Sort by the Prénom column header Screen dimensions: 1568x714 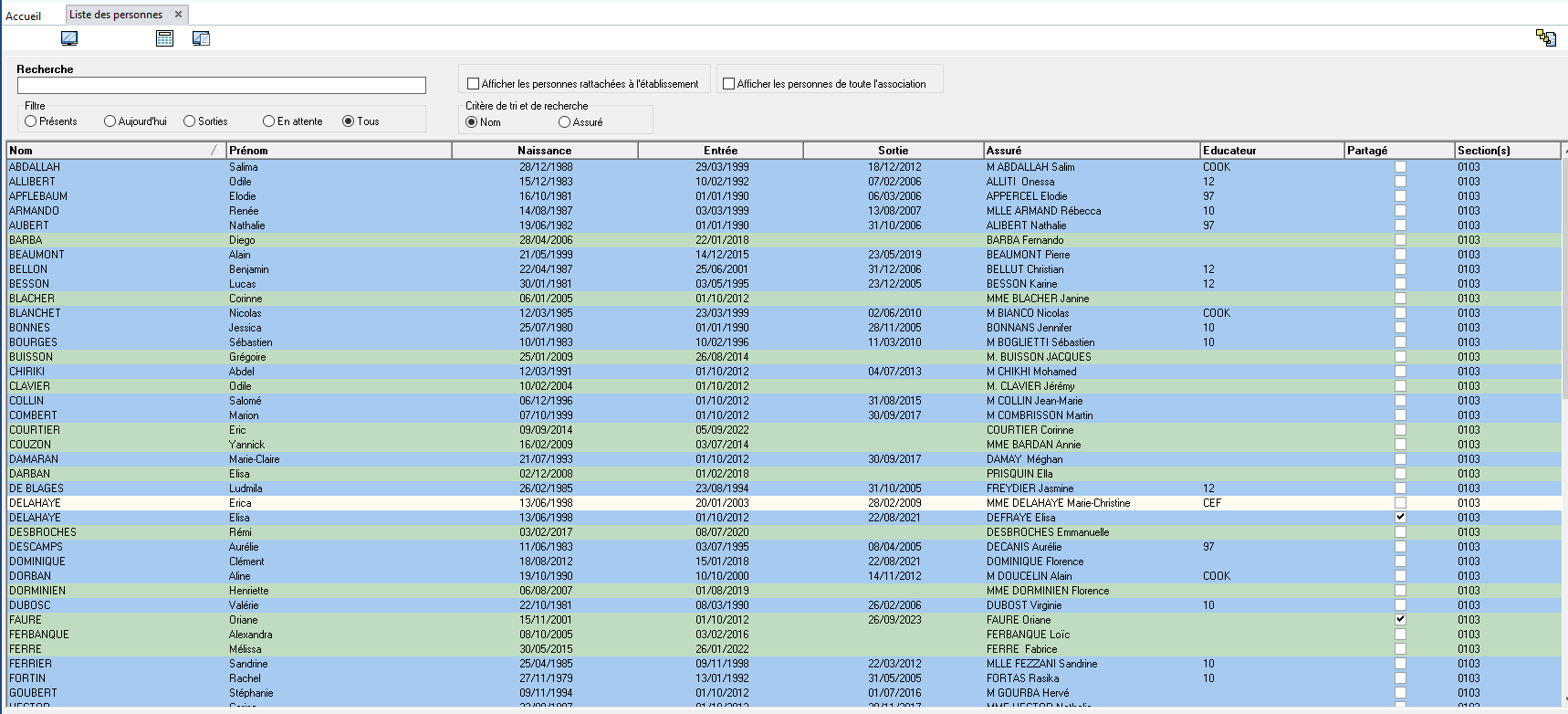click(x=339, y=151)
